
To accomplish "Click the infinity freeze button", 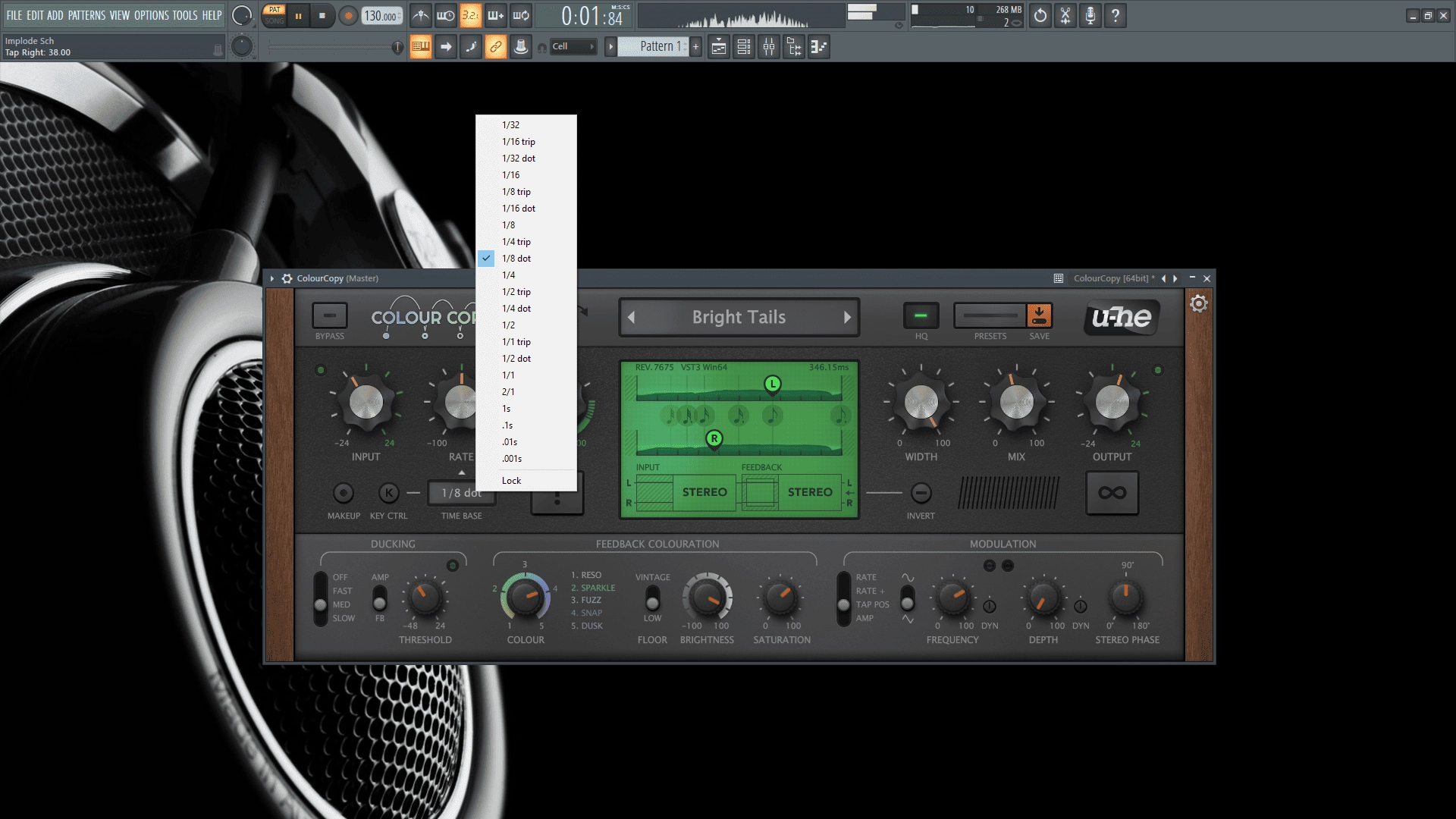I will pos(1112,493).
